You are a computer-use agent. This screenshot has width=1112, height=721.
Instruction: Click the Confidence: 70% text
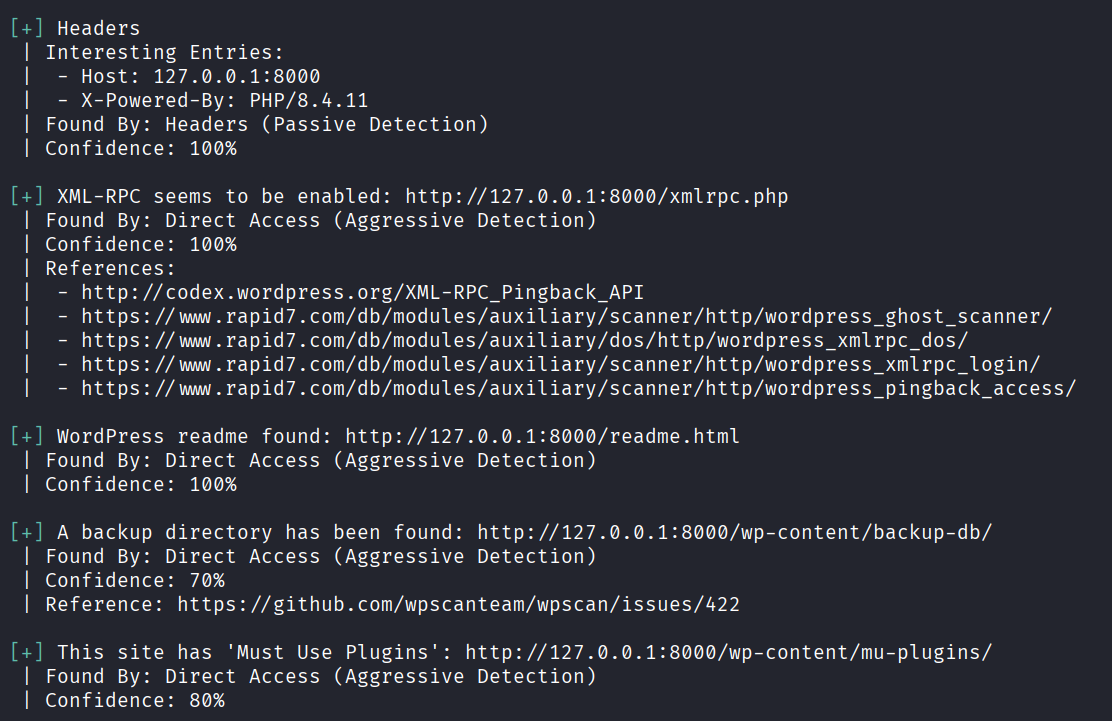[135, 580]
